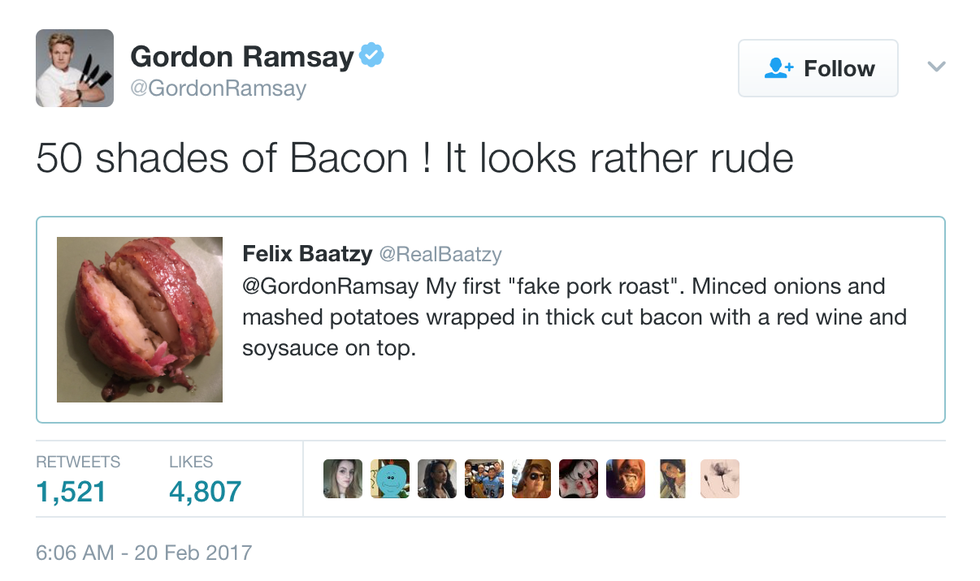The image size is (980, 581).
Task: Open the bacon roast photo thumbnail
Action: (140, 320)
